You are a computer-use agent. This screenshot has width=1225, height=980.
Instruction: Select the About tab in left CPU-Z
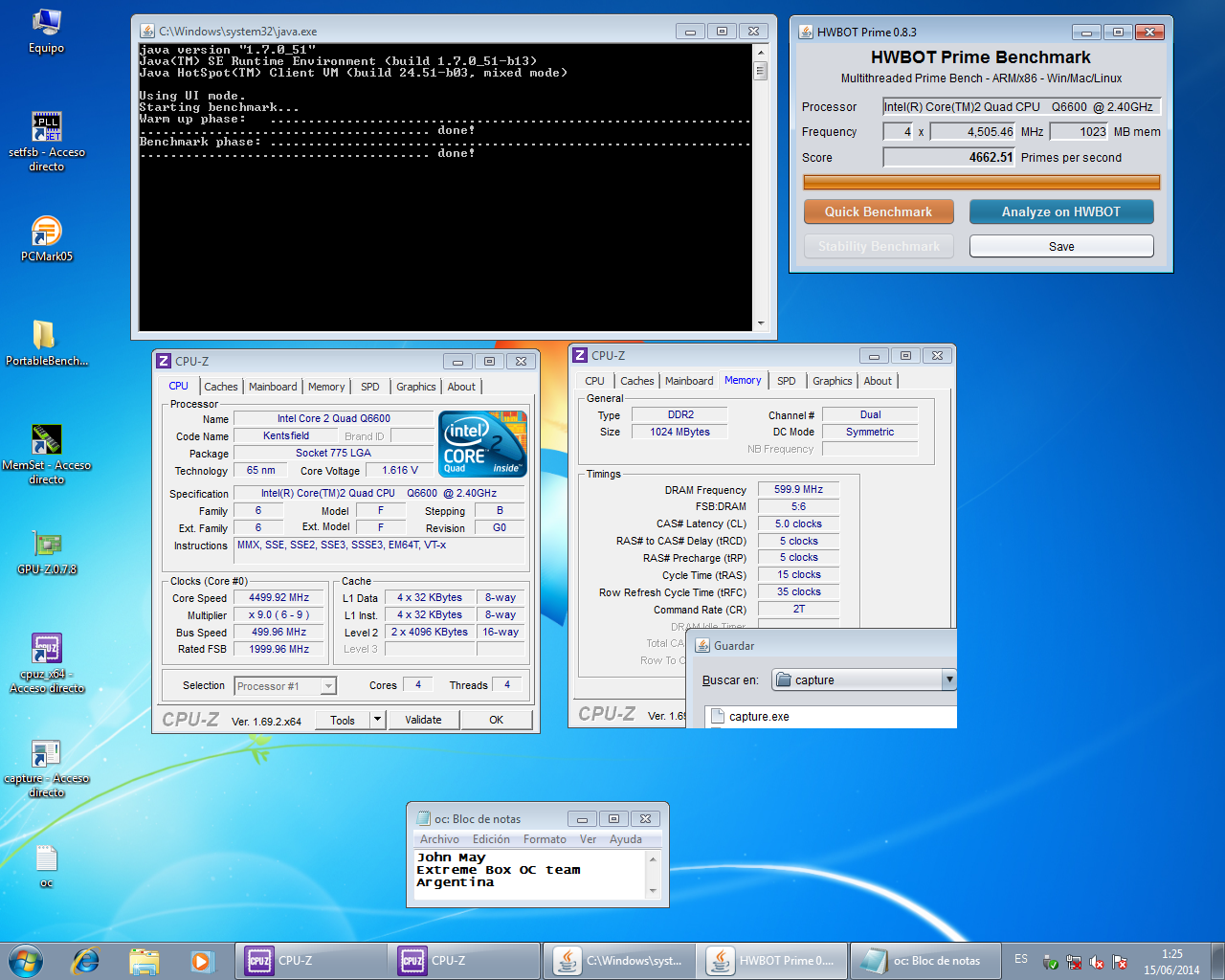(x=461, y=387)
